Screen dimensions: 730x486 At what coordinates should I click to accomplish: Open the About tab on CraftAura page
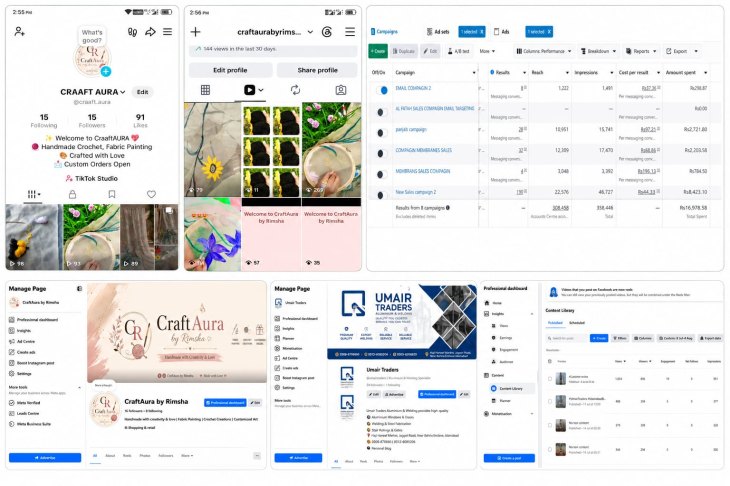110,456
